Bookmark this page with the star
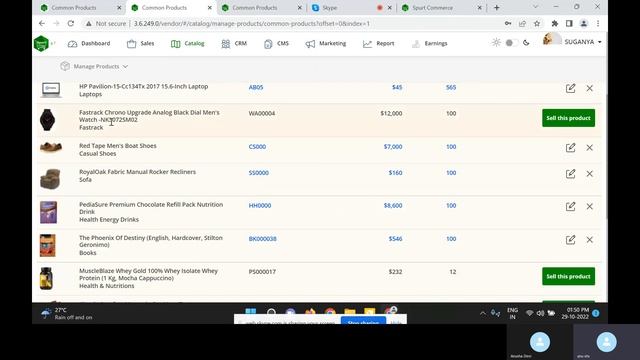 click(x=537, y=24)
